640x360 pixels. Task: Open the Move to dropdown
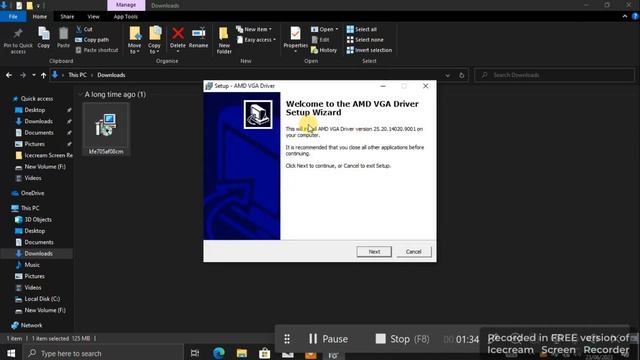tap(134, 40)
